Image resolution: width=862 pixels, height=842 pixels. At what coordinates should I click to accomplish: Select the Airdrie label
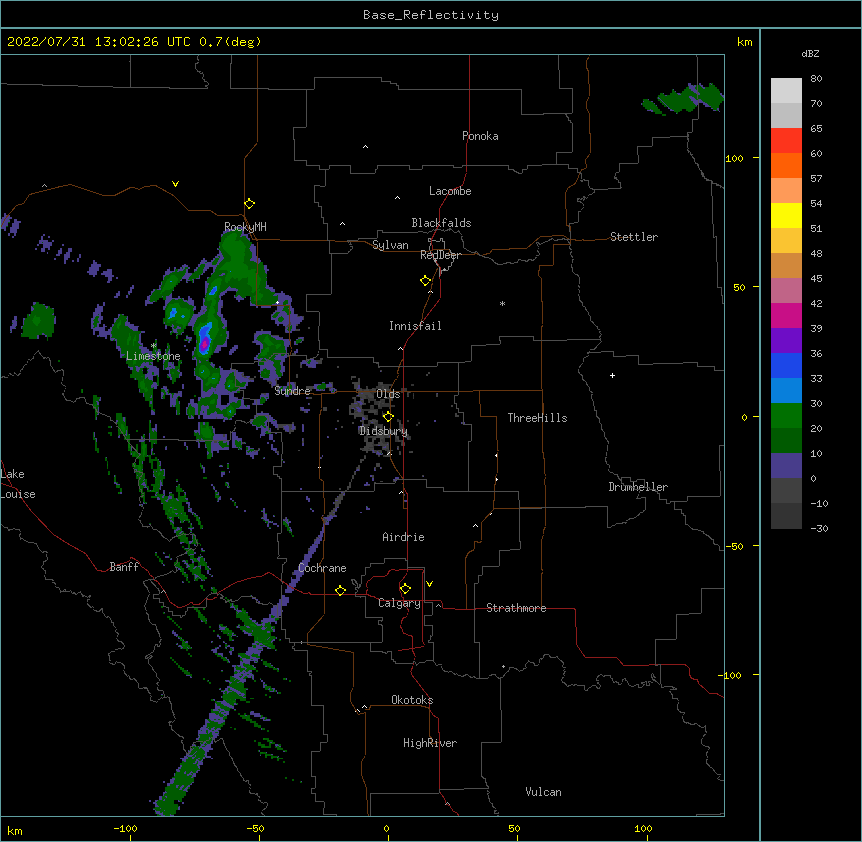point(403,537)
